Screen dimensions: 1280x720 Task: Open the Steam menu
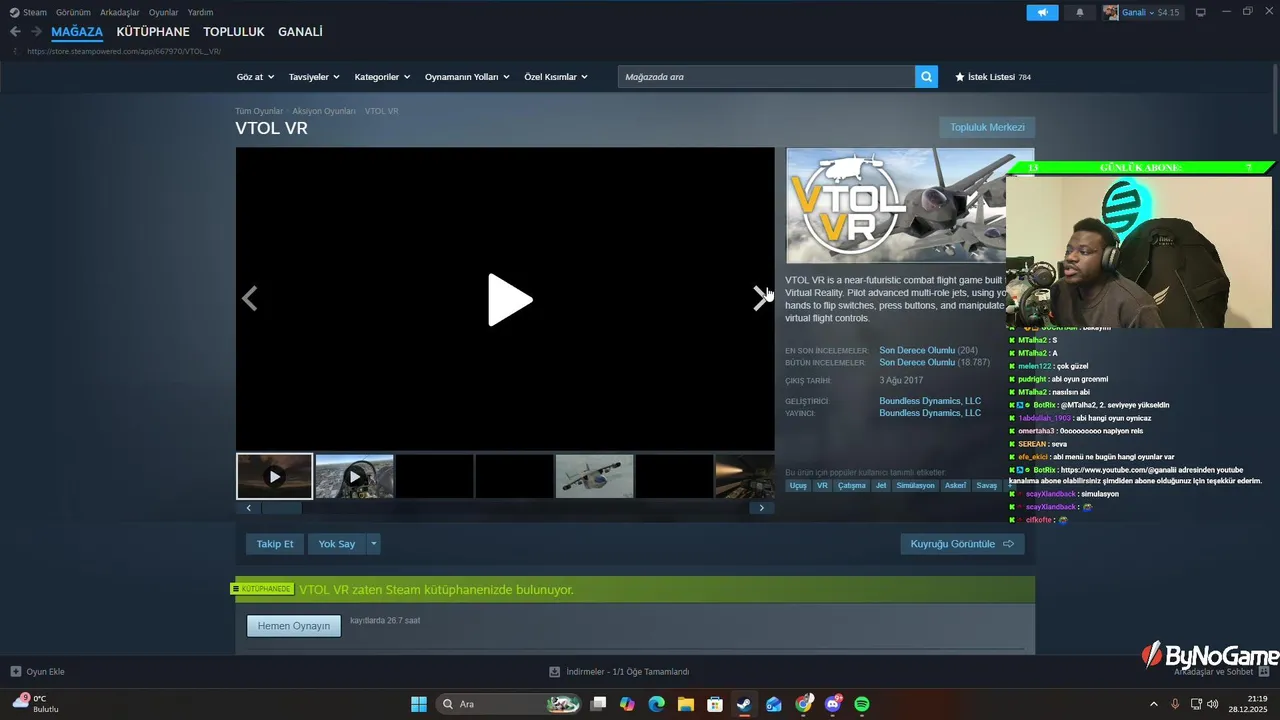(28, 12)
